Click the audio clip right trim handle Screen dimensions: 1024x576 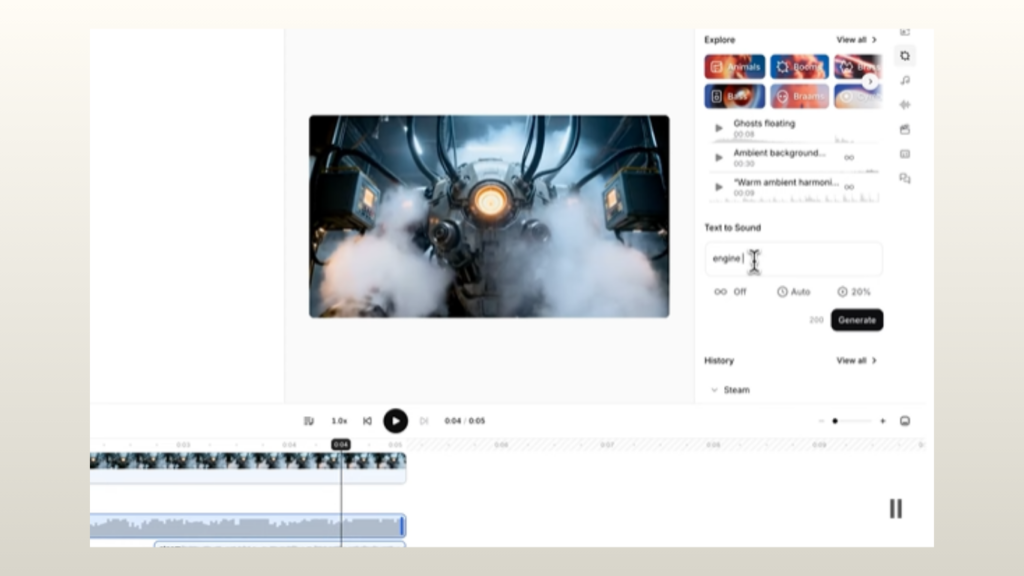point(402,526)
